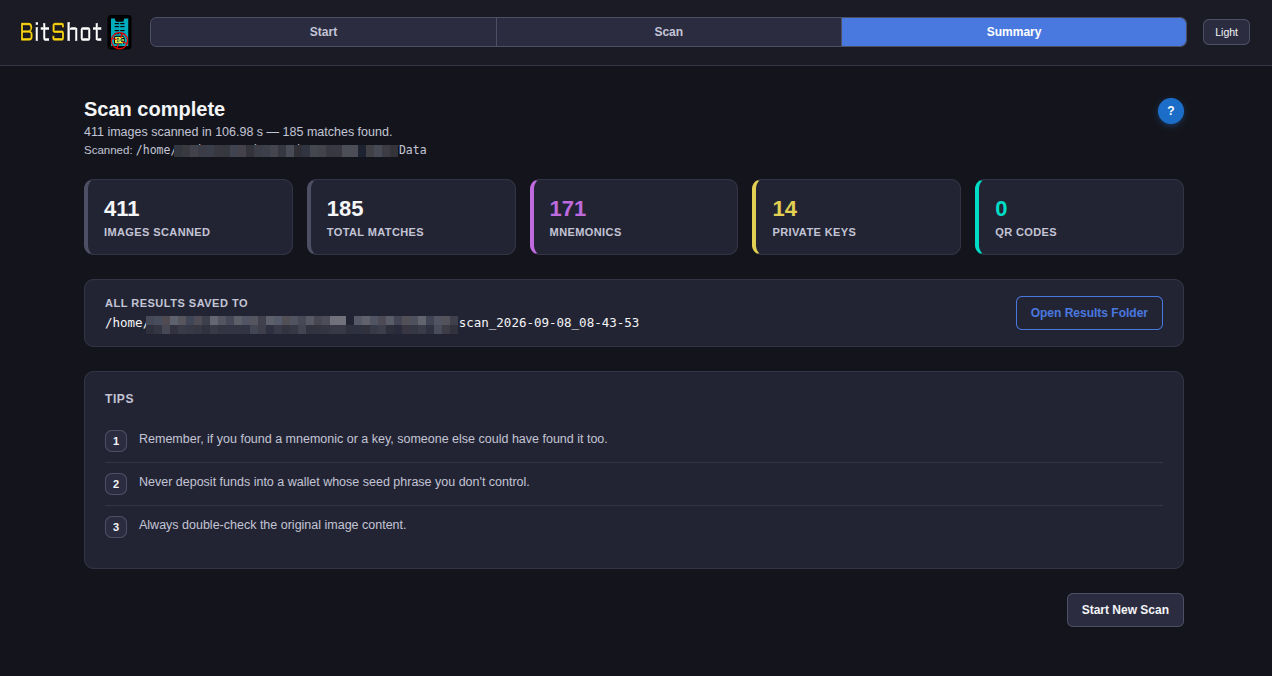Click the Scan complete heading
The image size is (1272, 676).
pyautogui.click(x=154, y=109)
